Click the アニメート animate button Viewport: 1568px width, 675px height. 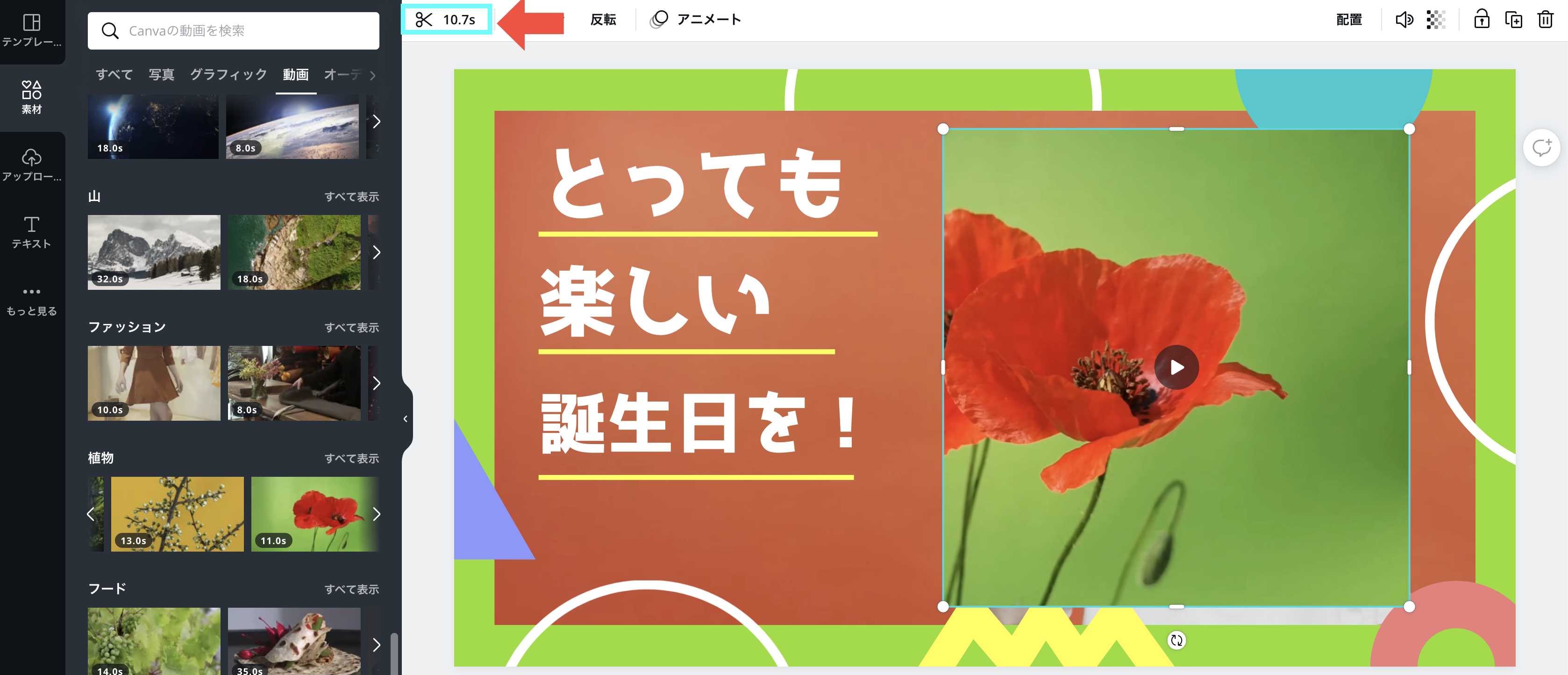click(696, 20)
